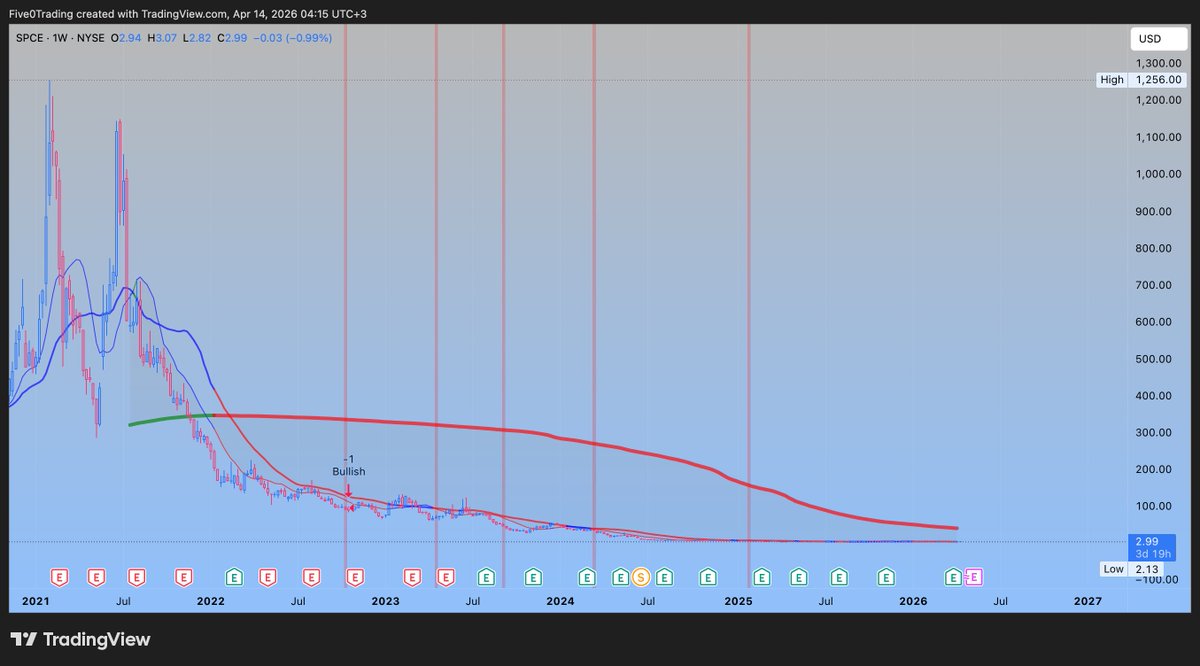The height and width of the screenshot is (666, 1200).
Task: Click the leftmost red earnings "E" badge
Action: (x=60, y=577)
